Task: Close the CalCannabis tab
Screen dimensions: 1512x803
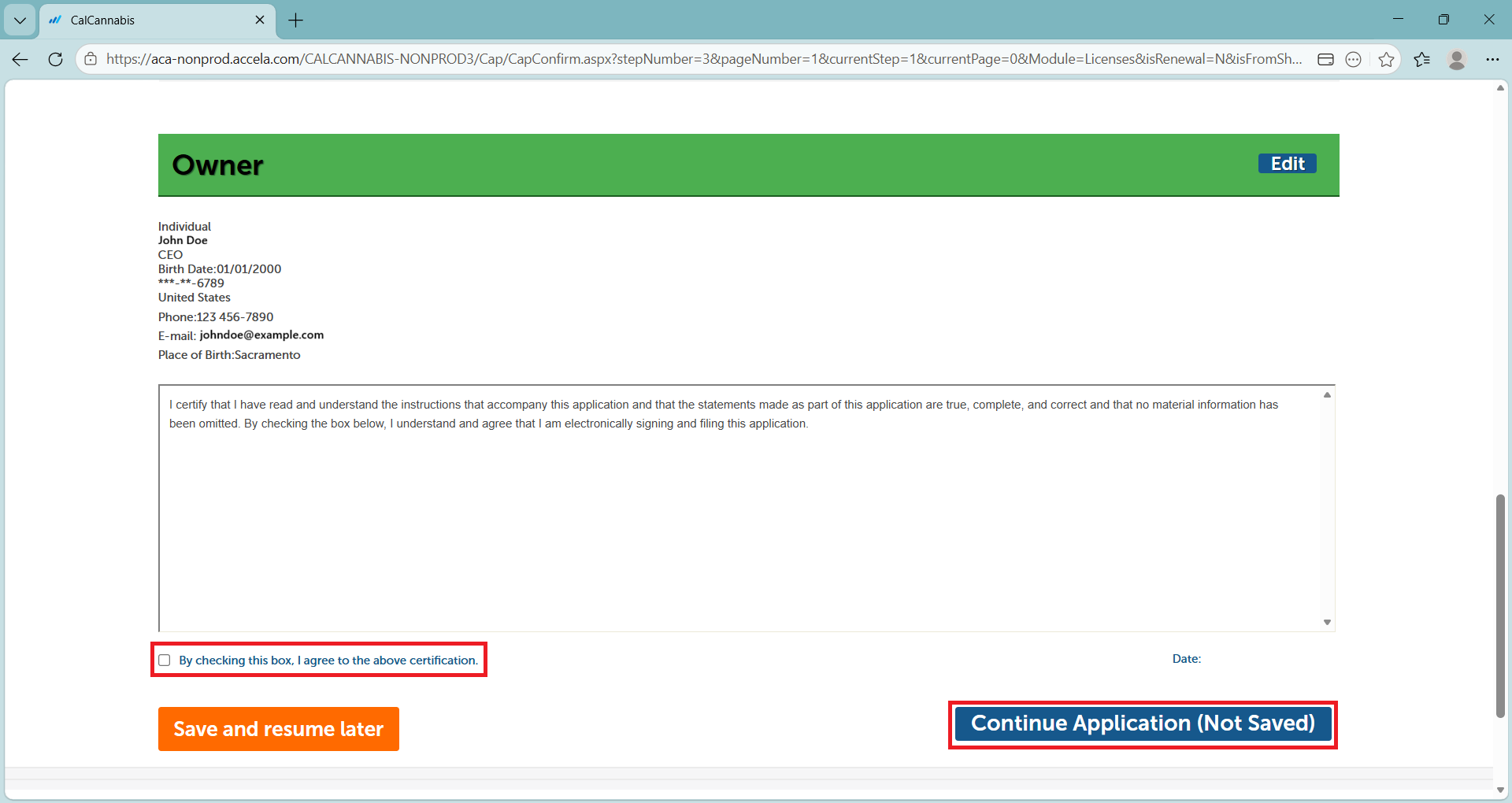Action: point(260,20)
